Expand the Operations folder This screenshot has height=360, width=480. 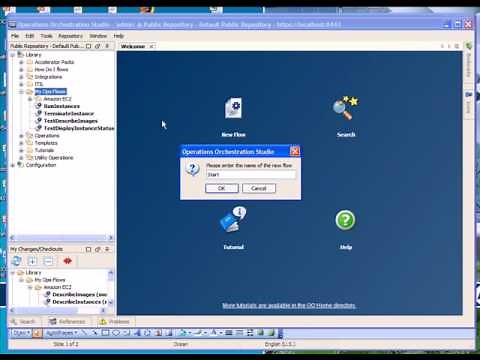[x=21, y=136]
